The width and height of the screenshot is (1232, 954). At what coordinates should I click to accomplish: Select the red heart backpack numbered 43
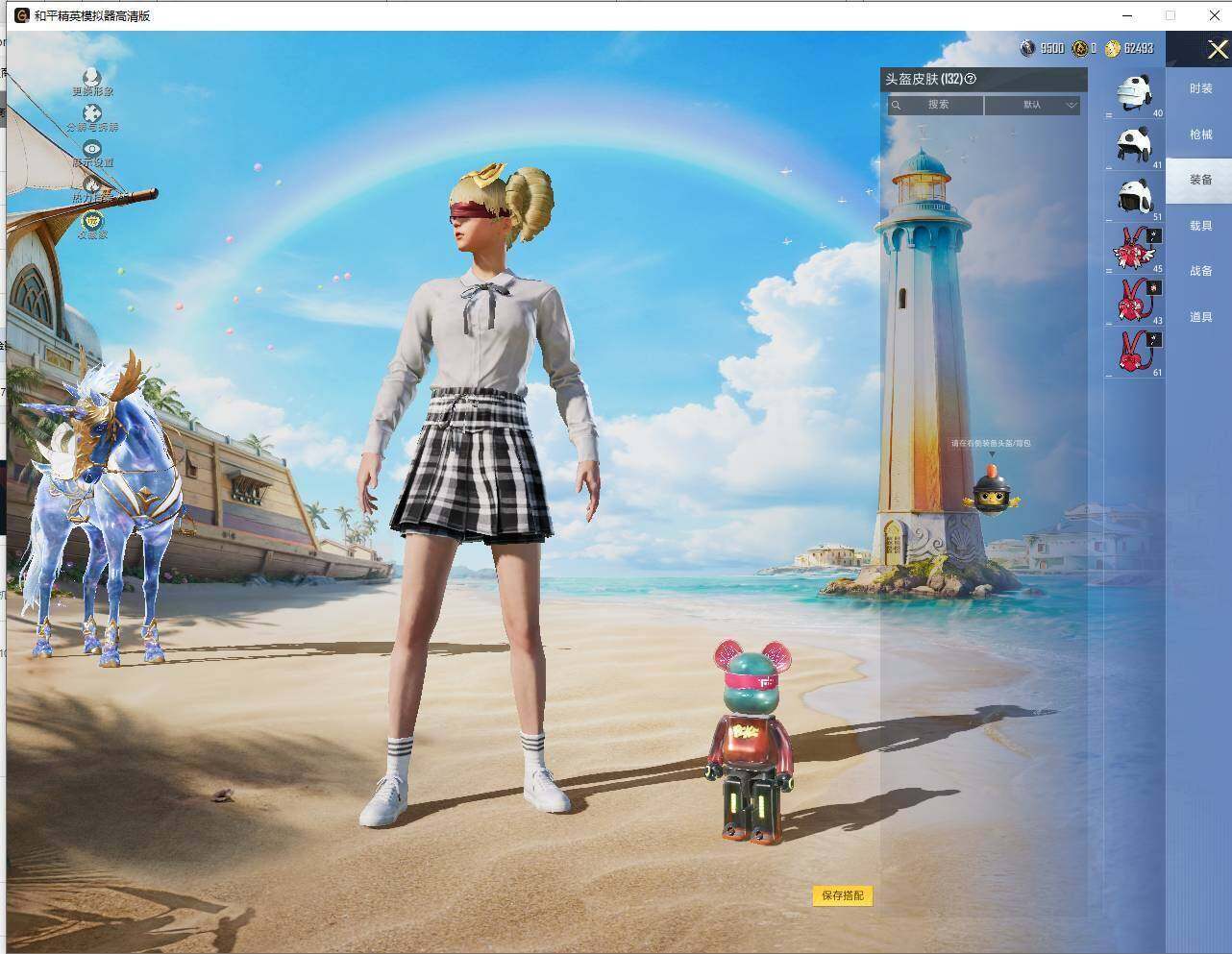[1136, 303]
